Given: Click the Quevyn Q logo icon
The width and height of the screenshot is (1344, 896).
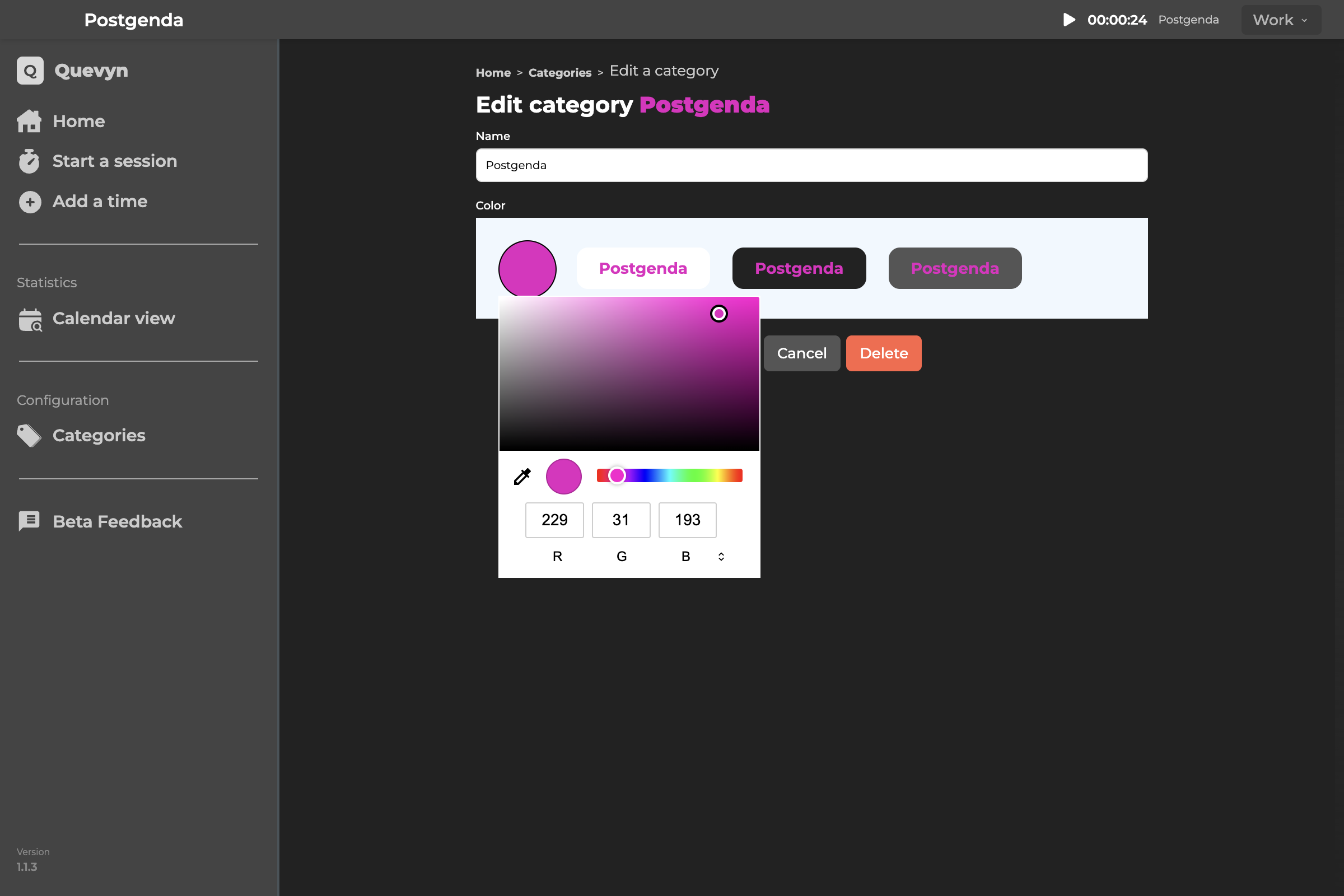Looking at the screenshot, I should [30, 71].
